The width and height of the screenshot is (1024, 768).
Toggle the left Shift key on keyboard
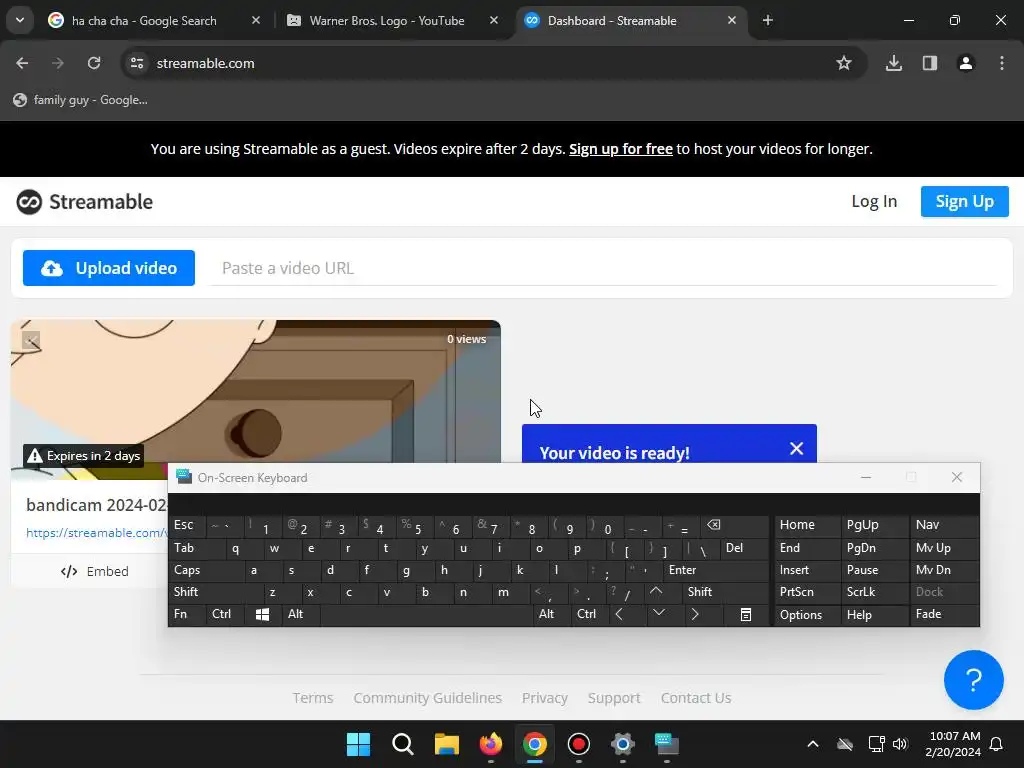216,592
